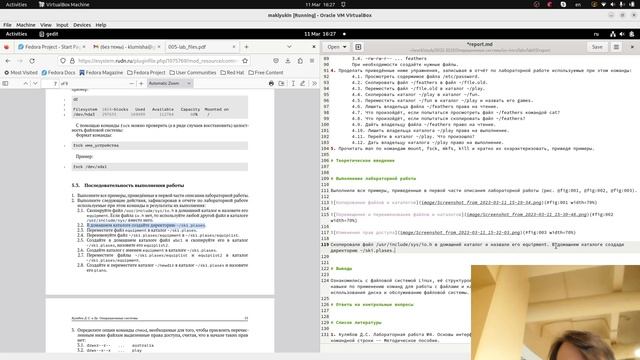This screenshot has width=640, height=360.
Task: Open VirtualBox Devices menu
Action: pos(82,25)
